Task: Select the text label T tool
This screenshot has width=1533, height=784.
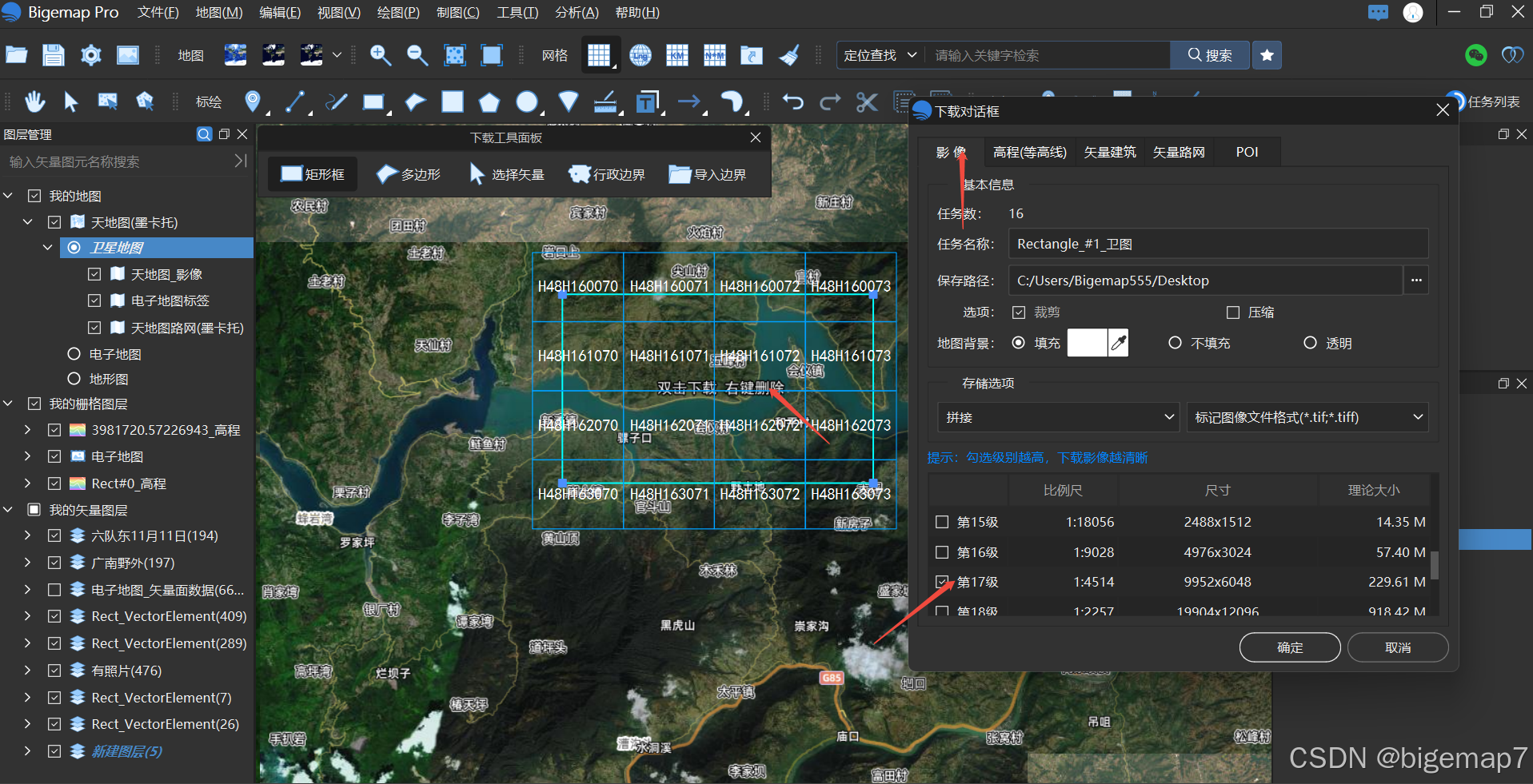Action: (x=646, y=101)
